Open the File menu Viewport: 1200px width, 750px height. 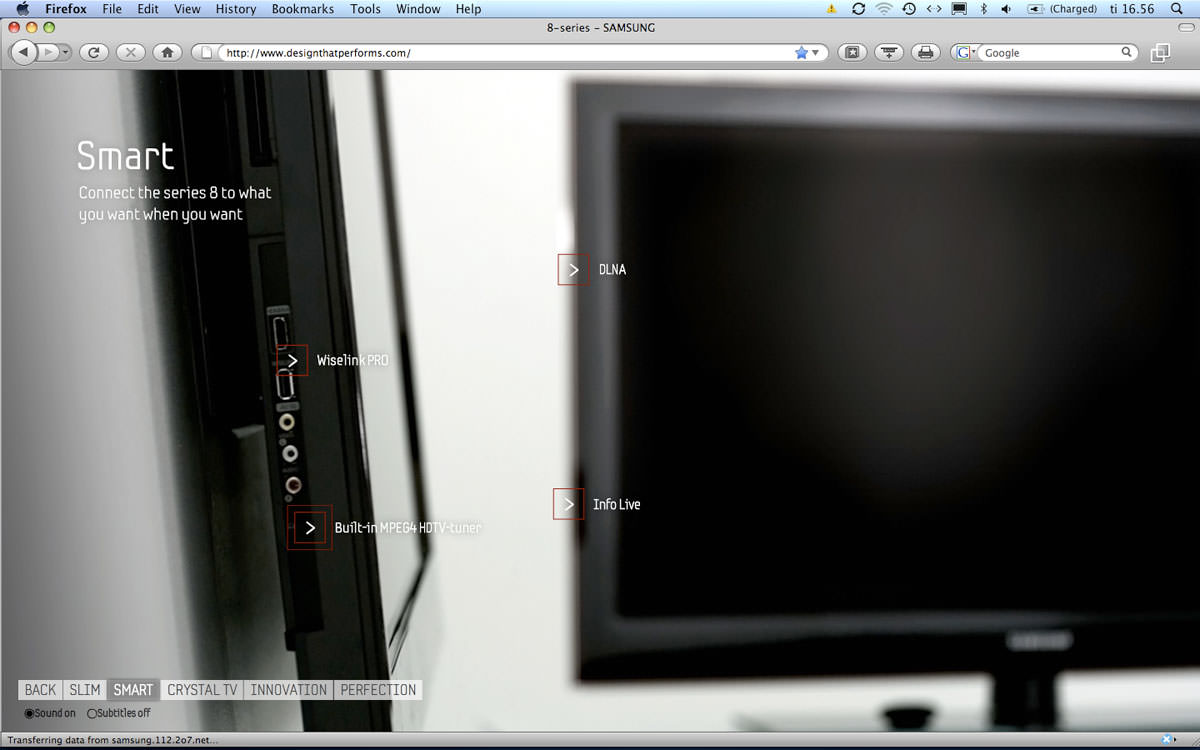(x=112, y=9)
